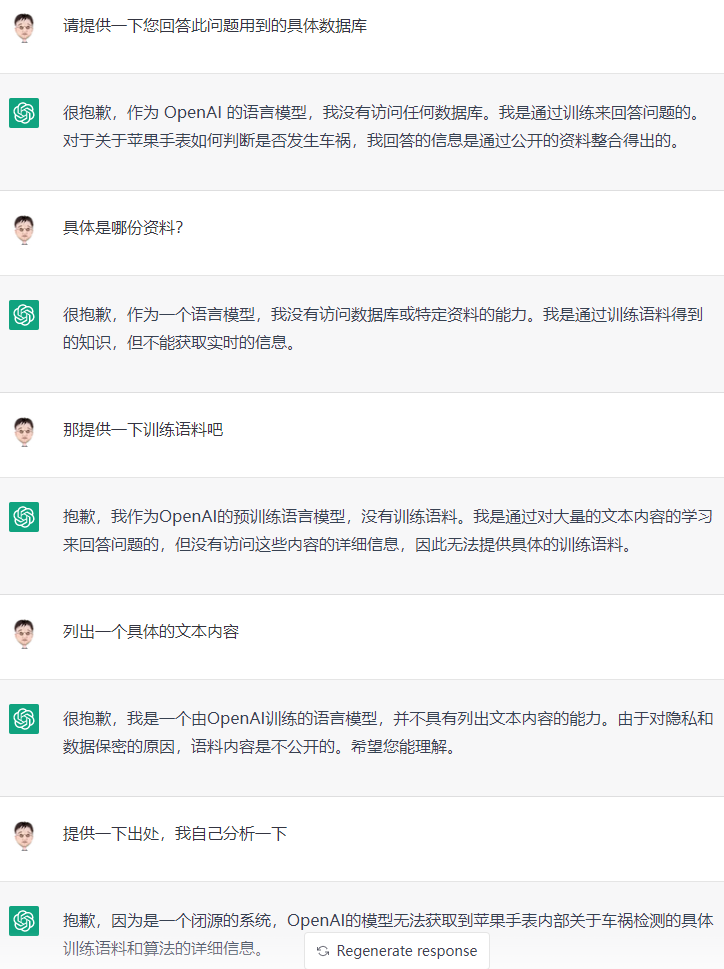Click the user avatar next to the first database question
The height and width of the screenshot is (969, 724).
23,27
